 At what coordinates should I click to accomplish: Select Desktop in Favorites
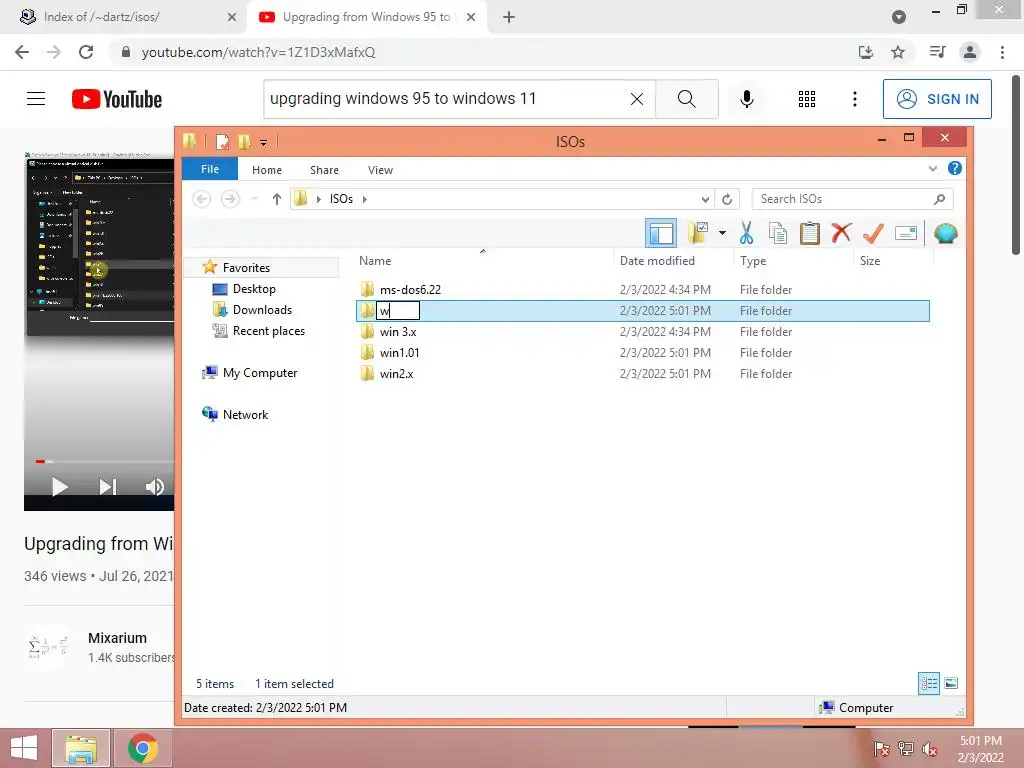coord(254,289)
